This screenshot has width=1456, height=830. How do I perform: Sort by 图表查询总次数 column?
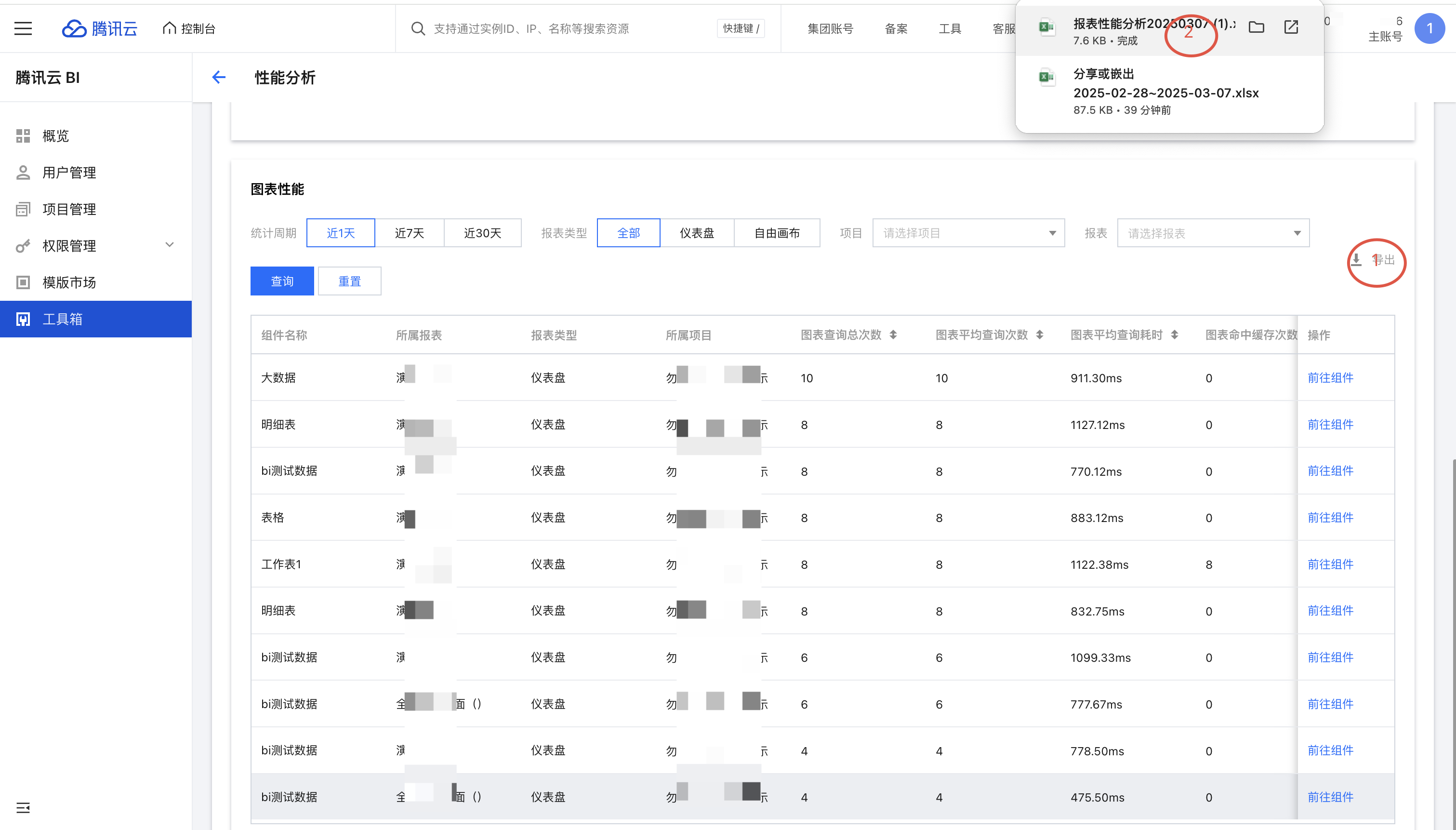tap(893, 335)
